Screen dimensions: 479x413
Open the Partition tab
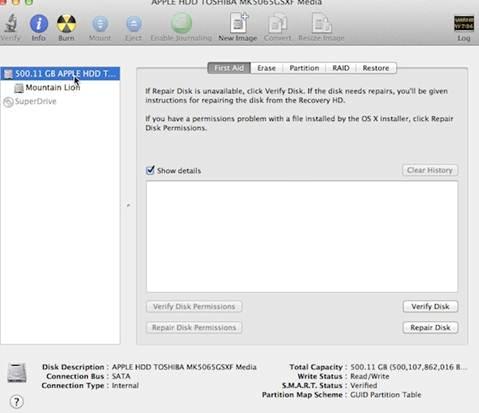coord(304,68)
